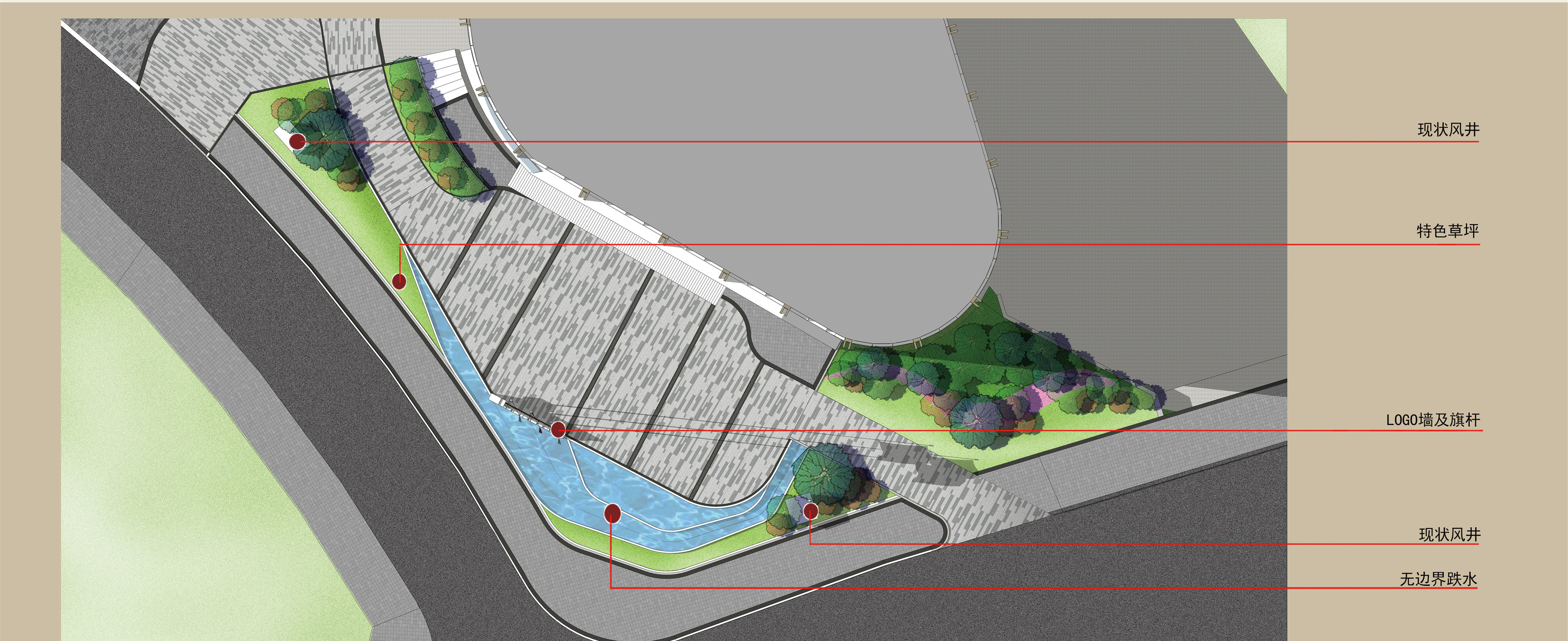Click the 现状风井 label above 特色草坪

click(x=1448, y=130)
